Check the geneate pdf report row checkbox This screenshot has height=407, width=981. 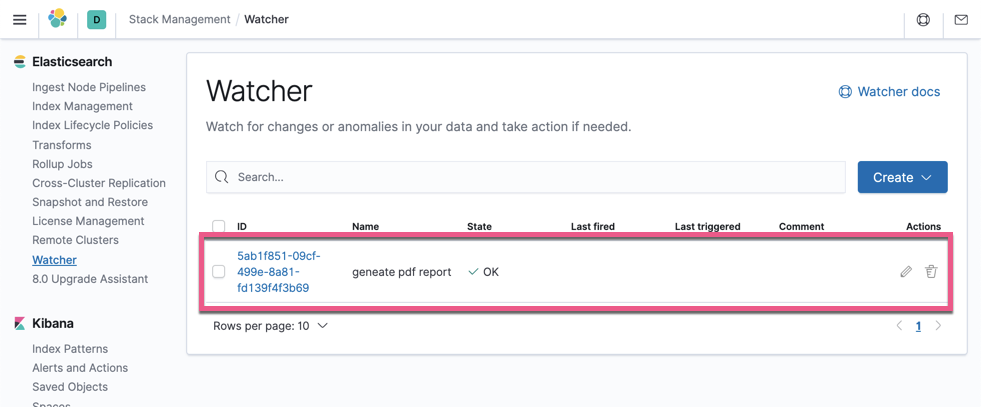tap(218, 271)
